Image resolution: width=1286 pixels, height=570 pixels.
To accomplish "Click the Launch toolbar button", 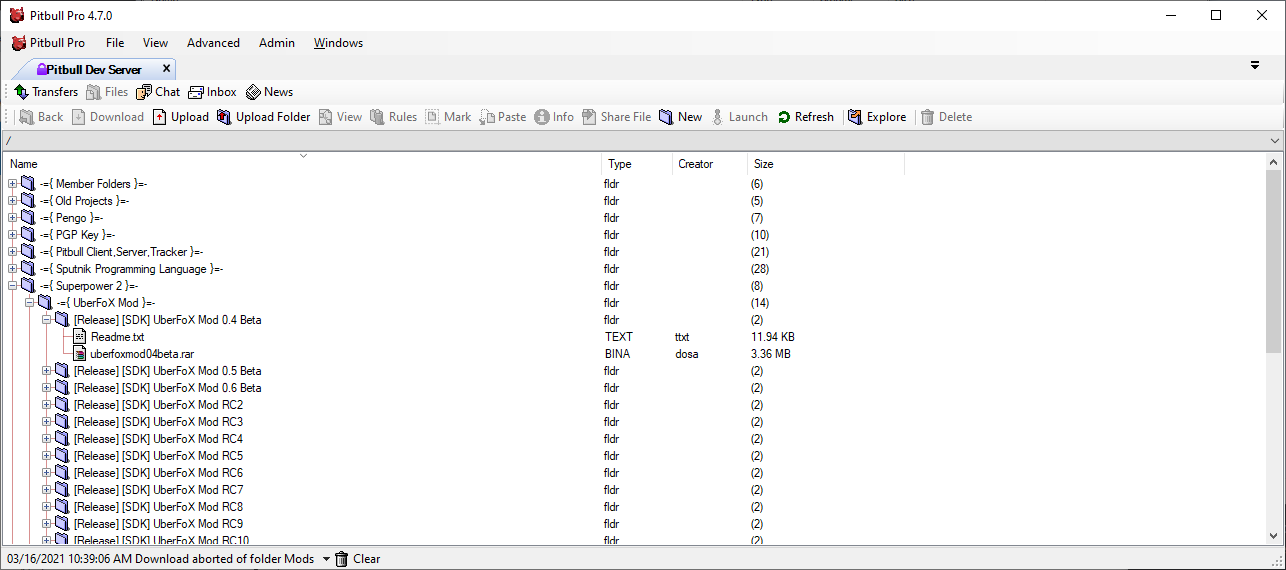I will click(739, 117).
